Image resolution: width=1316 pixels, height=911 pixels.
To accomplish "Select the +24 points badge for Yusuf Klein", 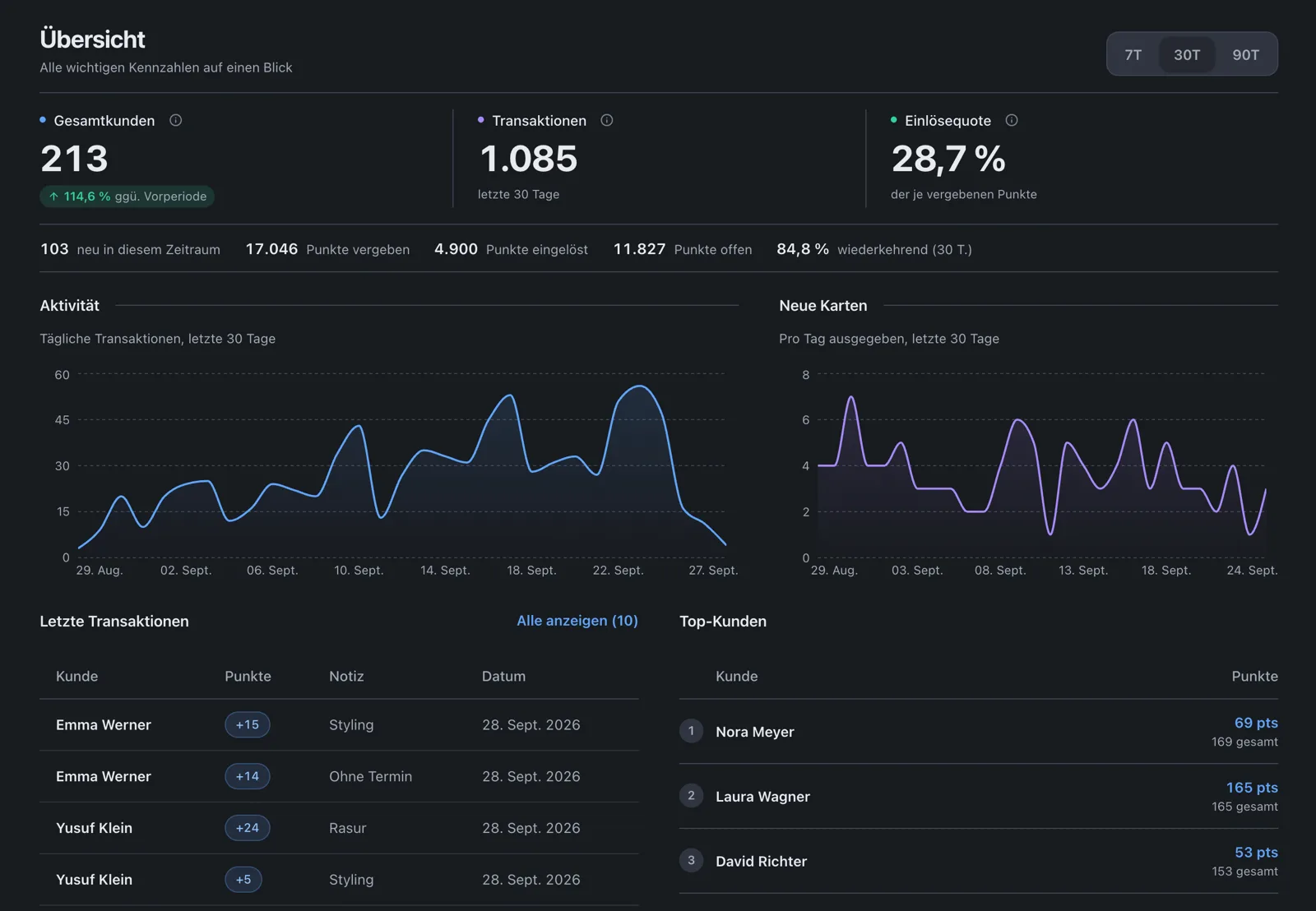I will [x=248, y=828].
